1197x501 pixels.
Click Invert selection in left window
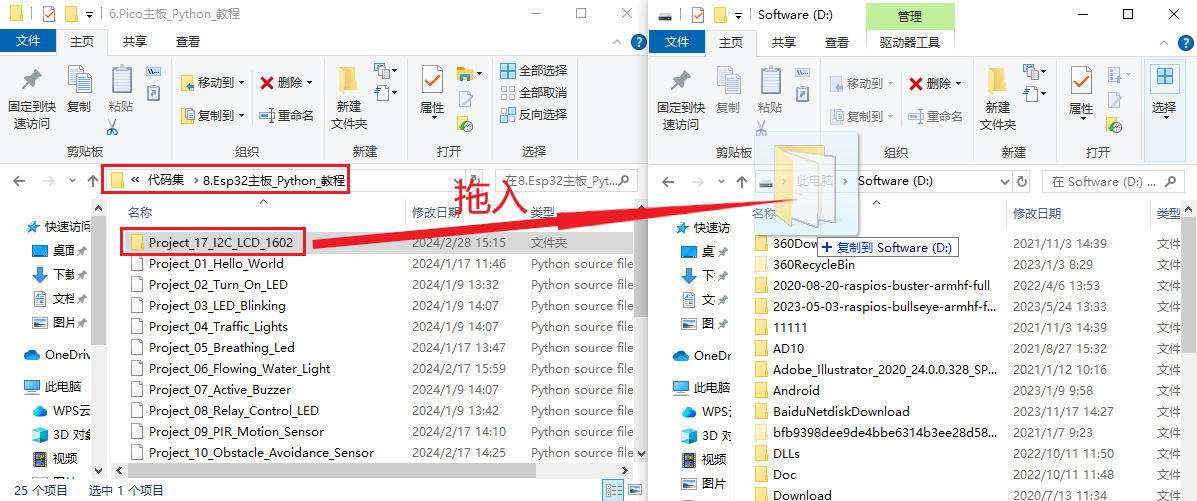coord(534,115)
